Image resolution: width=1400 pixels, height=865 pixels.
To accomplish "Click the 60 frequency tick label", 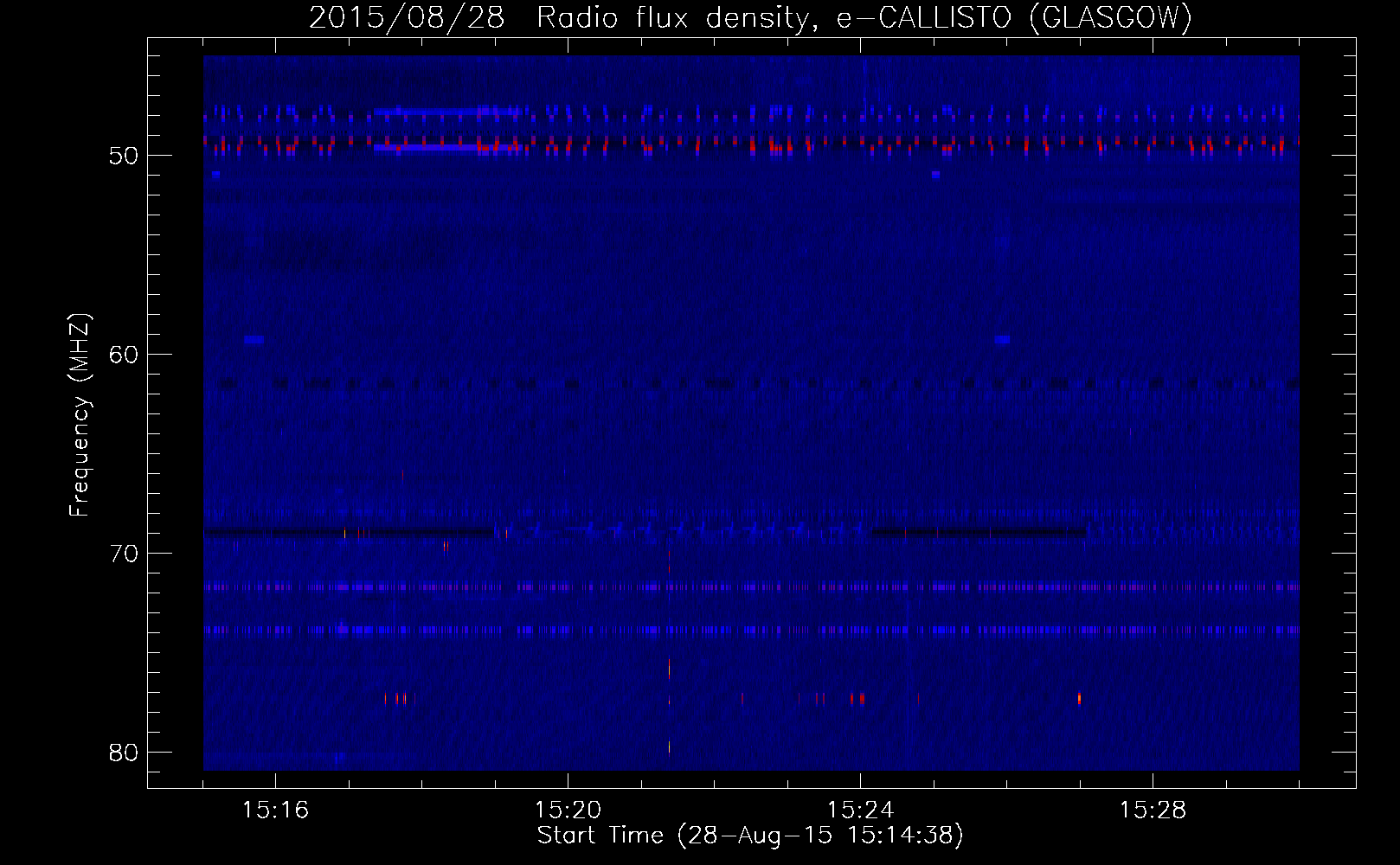I will (x=124, y=355).
